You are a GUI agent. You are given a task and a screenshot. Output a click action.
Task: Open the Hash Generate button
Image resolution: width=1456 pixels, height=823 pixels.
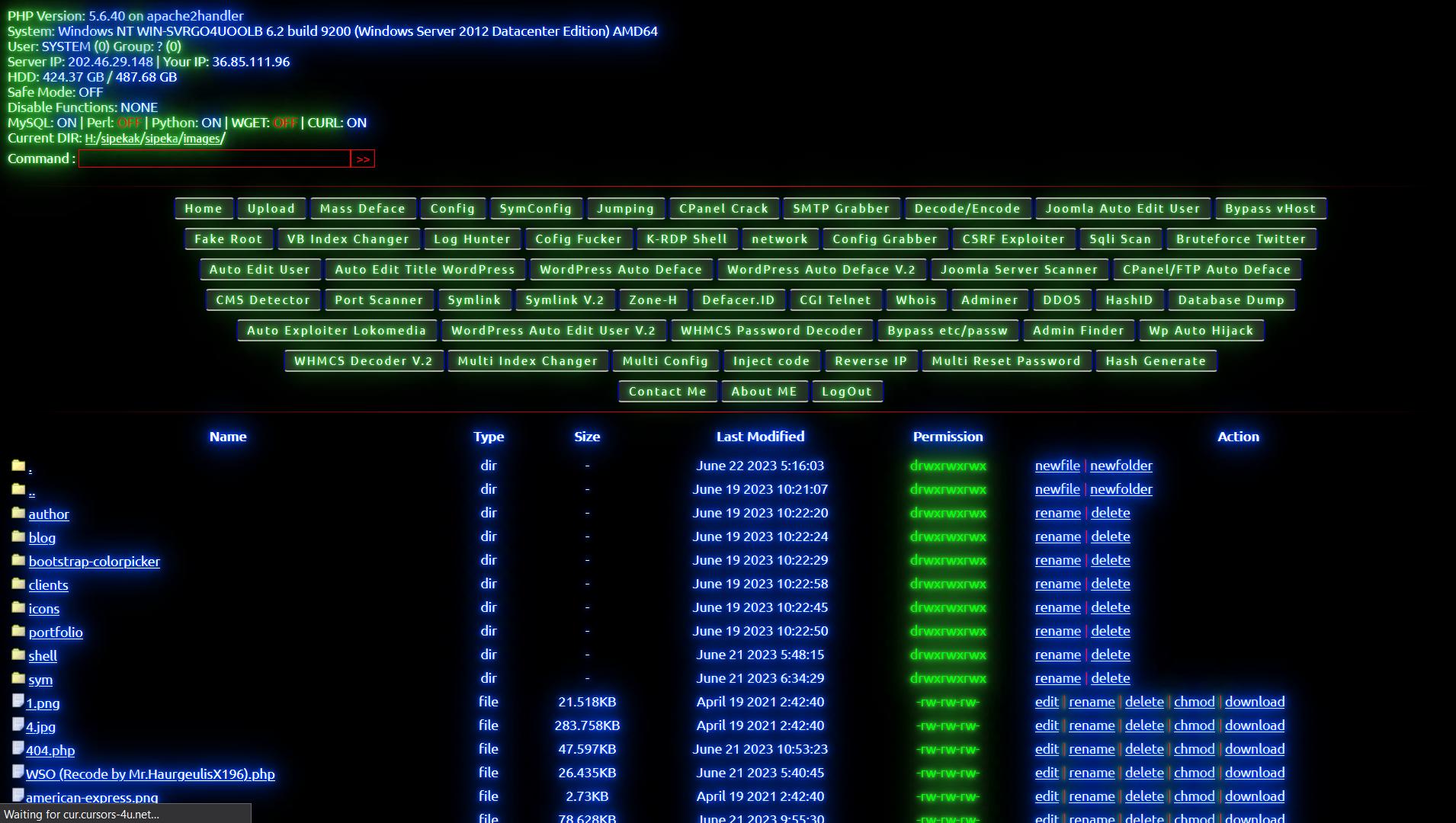[1156, 361]
